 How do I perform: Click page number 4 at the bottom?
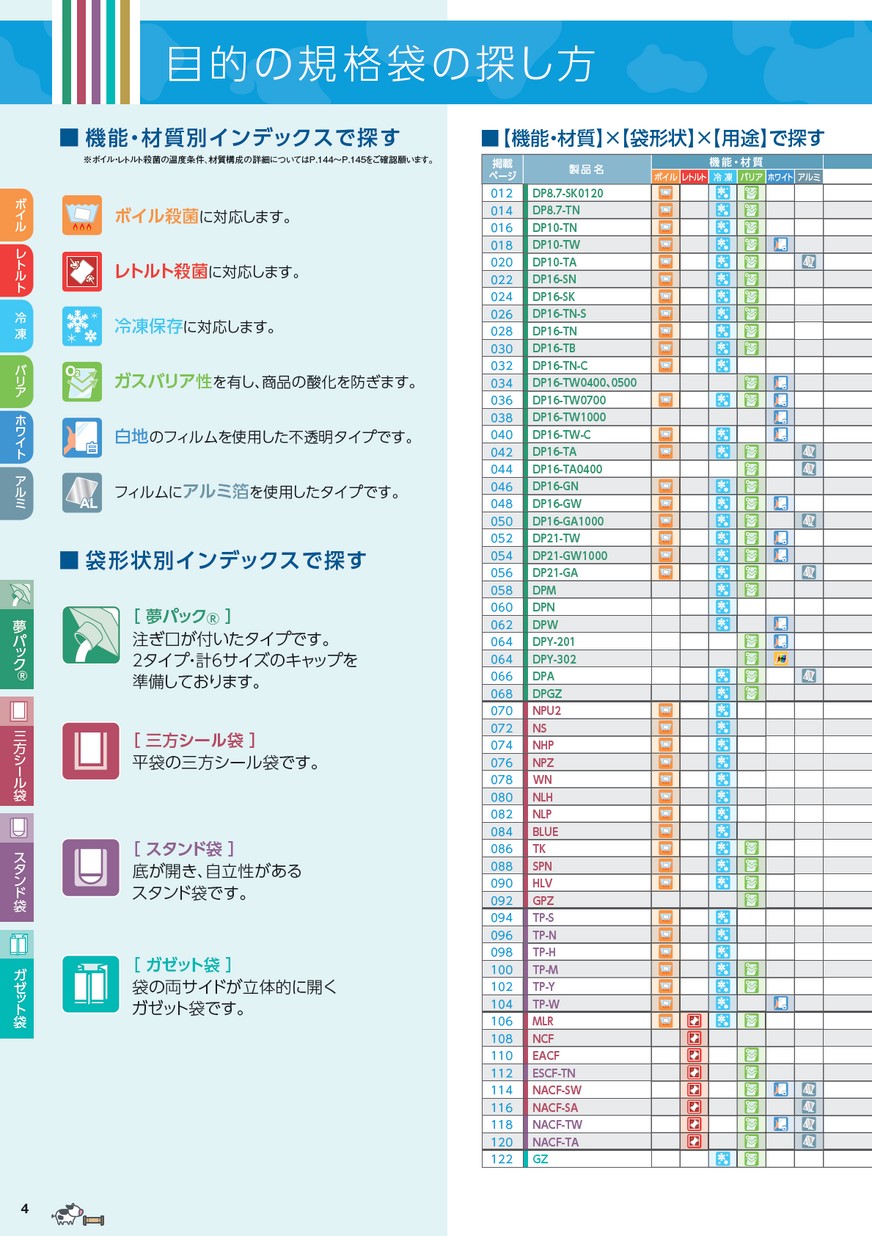[x=24, y=1210]
